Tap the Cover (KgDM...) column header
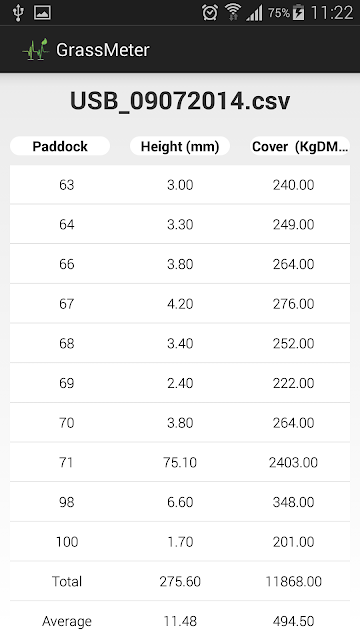Viewport: 360px width, 640px height. coord(300,146)
